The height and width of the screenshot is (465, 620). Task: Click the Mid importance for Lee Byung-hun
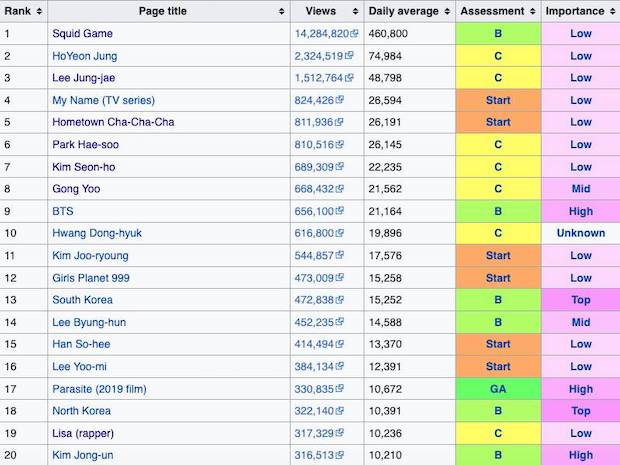click(x=580, y=322)
